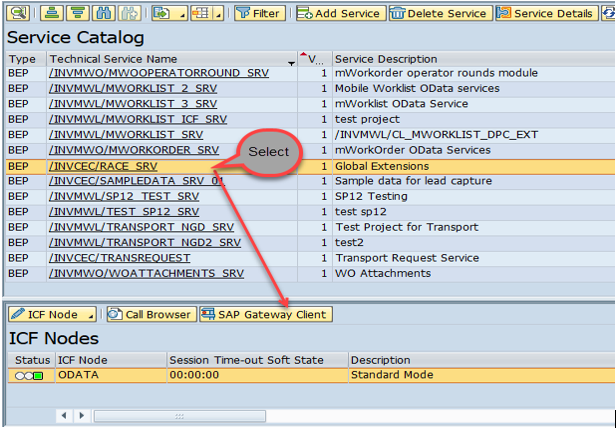Open the Filter tool
This screenshot has height=428, width=616.
click(x=258, y=13)
